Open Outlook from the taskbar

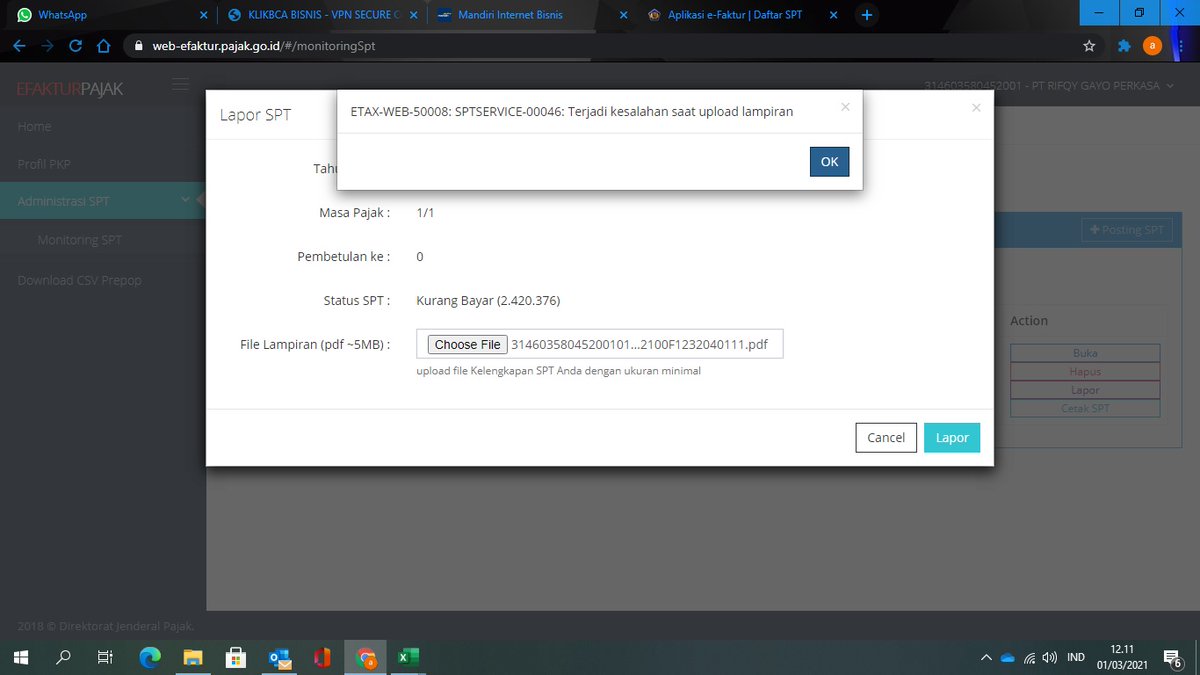click(x=279, y=657)
